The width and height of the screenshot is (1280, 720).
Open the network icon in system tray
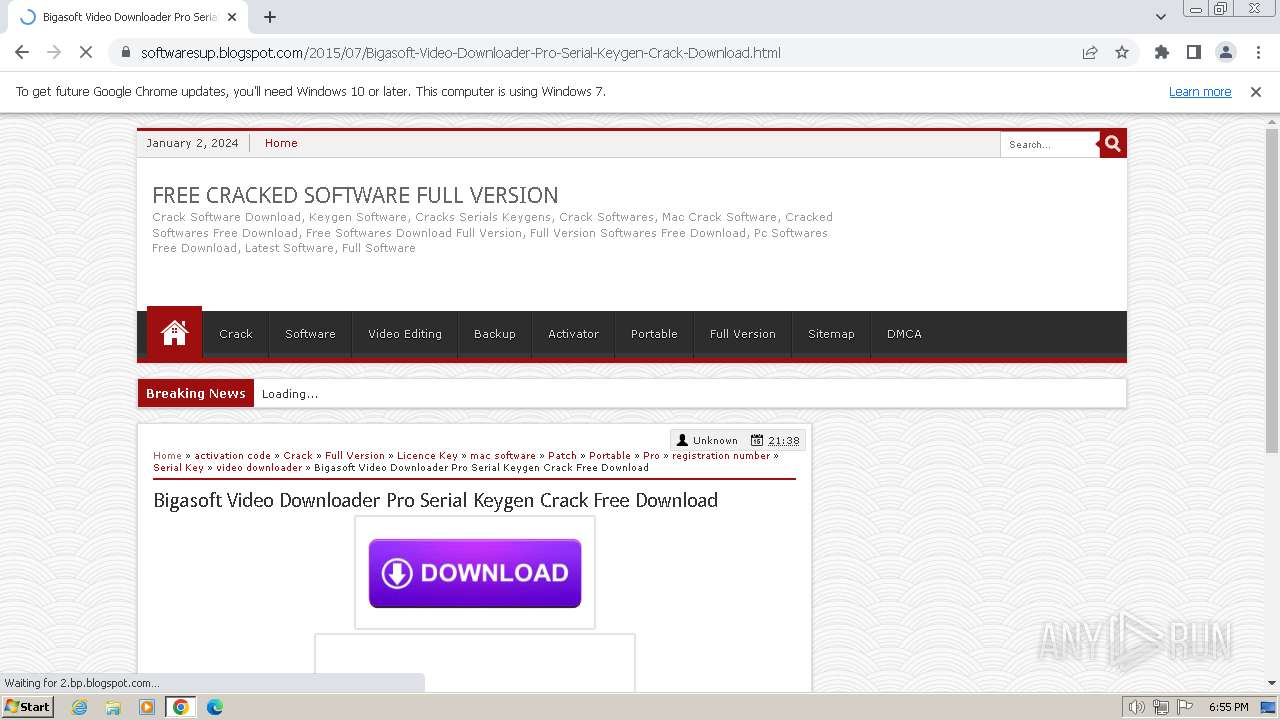pos(1160,707)
